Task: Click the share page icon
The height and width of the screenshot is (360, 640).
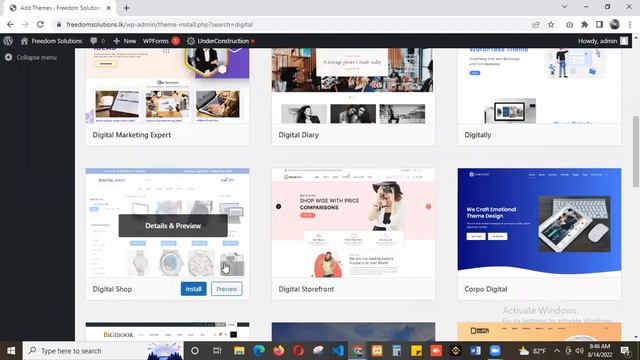Action: coord(536,24)
